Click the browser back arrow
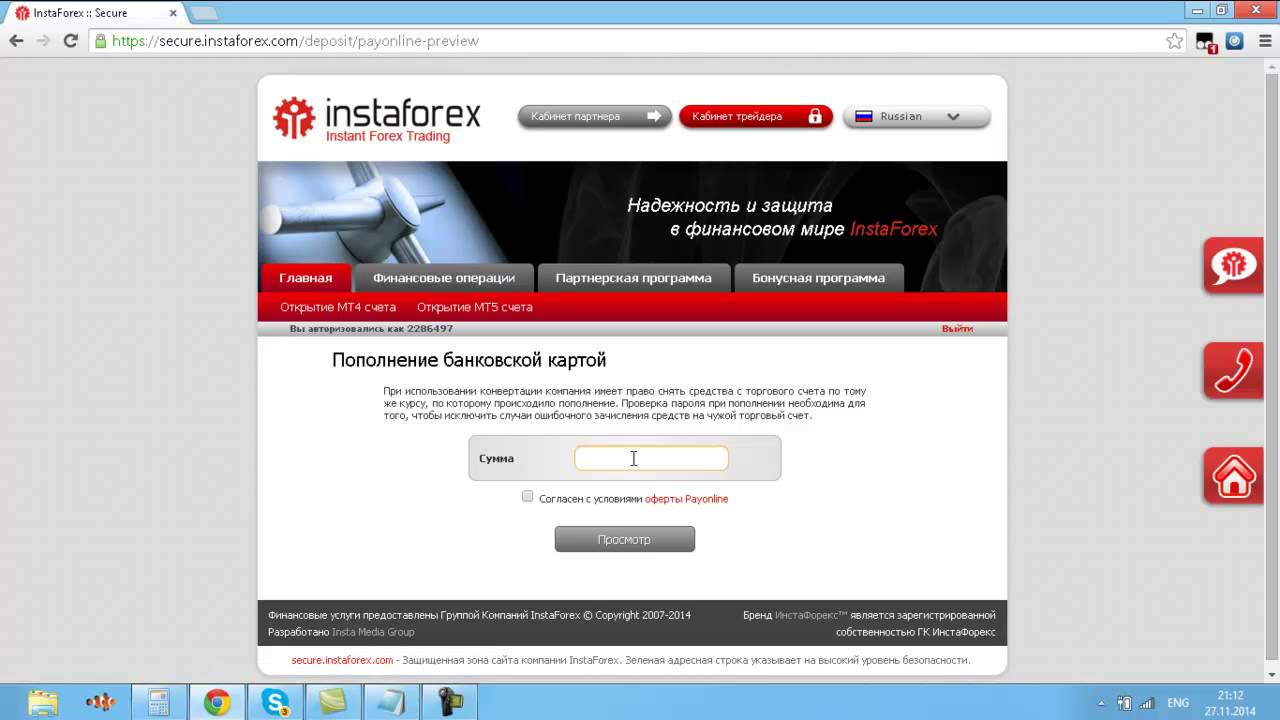The height and width of the screenshot is (720, 1280). pos(16,41)
